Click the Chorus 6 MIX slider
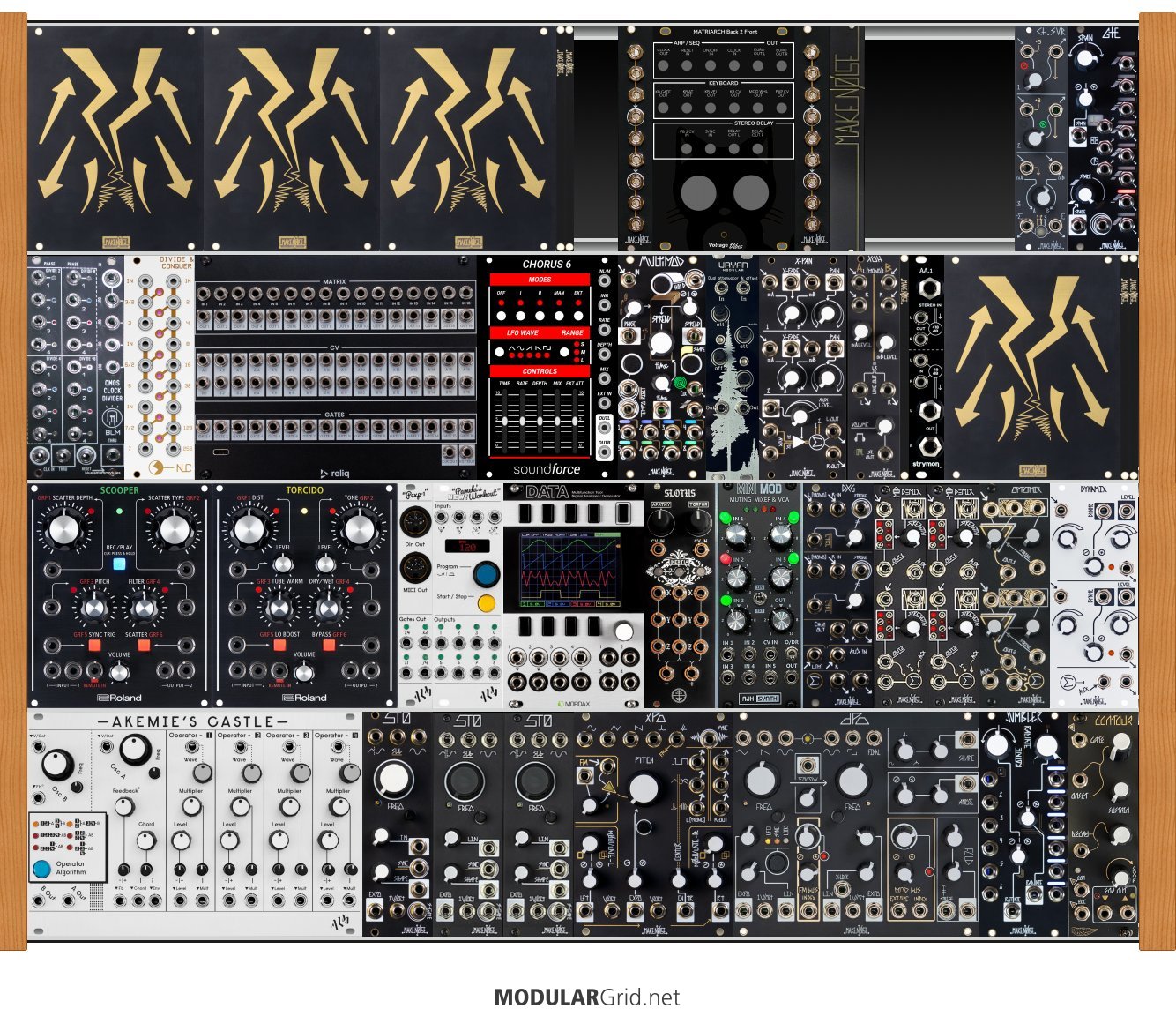 click(557, 420)
